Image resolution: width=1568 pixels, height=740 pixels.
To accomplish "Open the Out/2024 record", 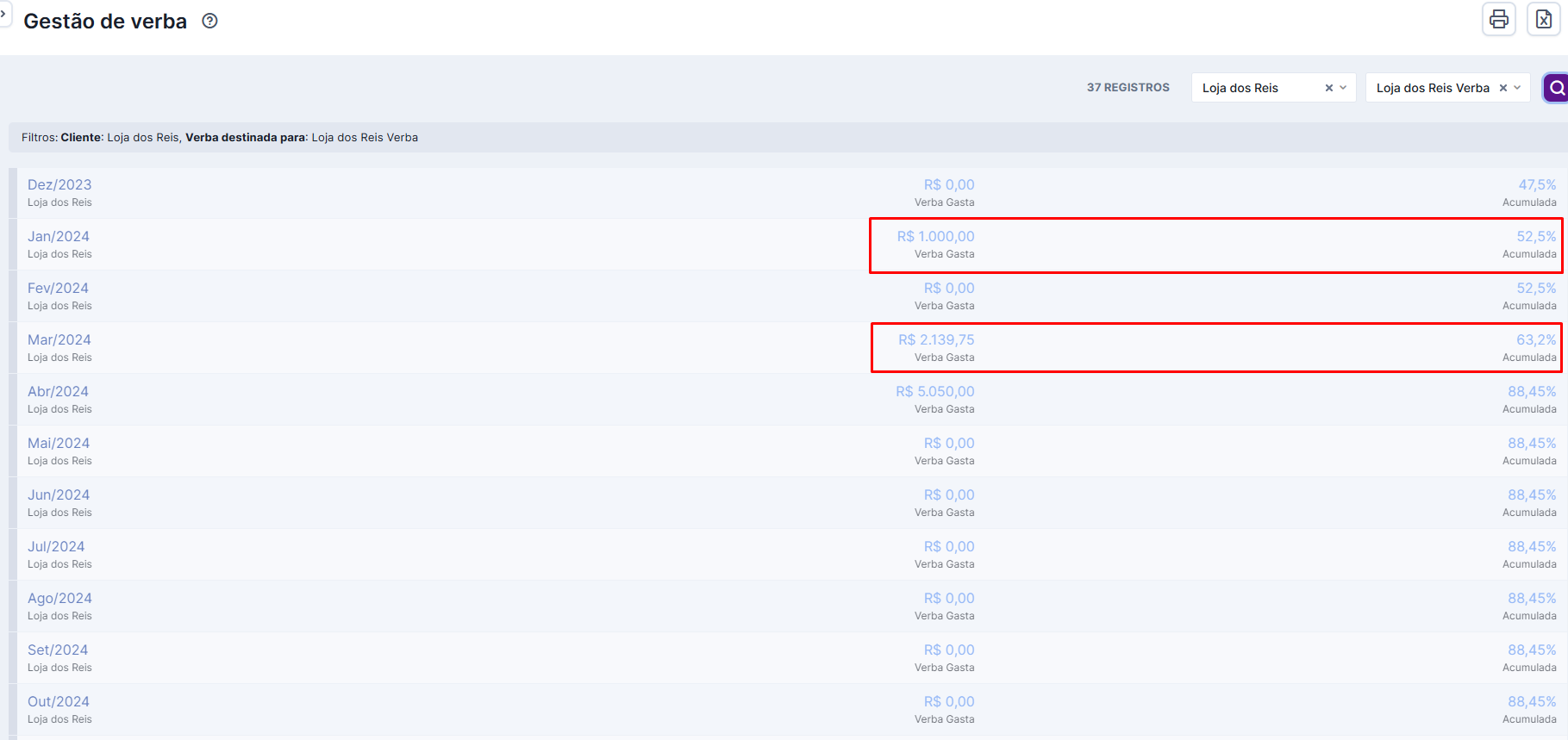I will click(59, 701).
